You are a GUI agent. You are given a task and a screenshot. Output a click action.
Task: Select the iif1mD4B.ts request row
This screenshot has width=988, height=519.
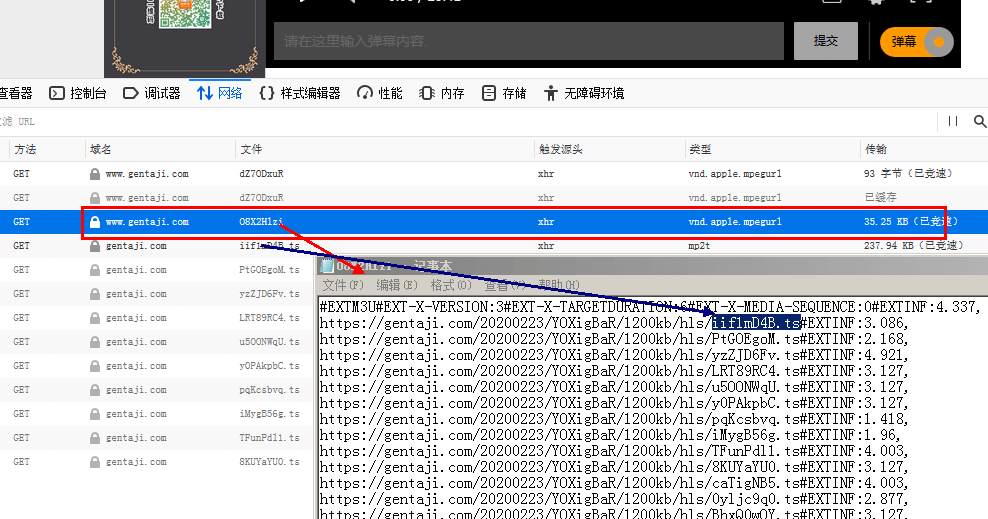pos(400,245)
